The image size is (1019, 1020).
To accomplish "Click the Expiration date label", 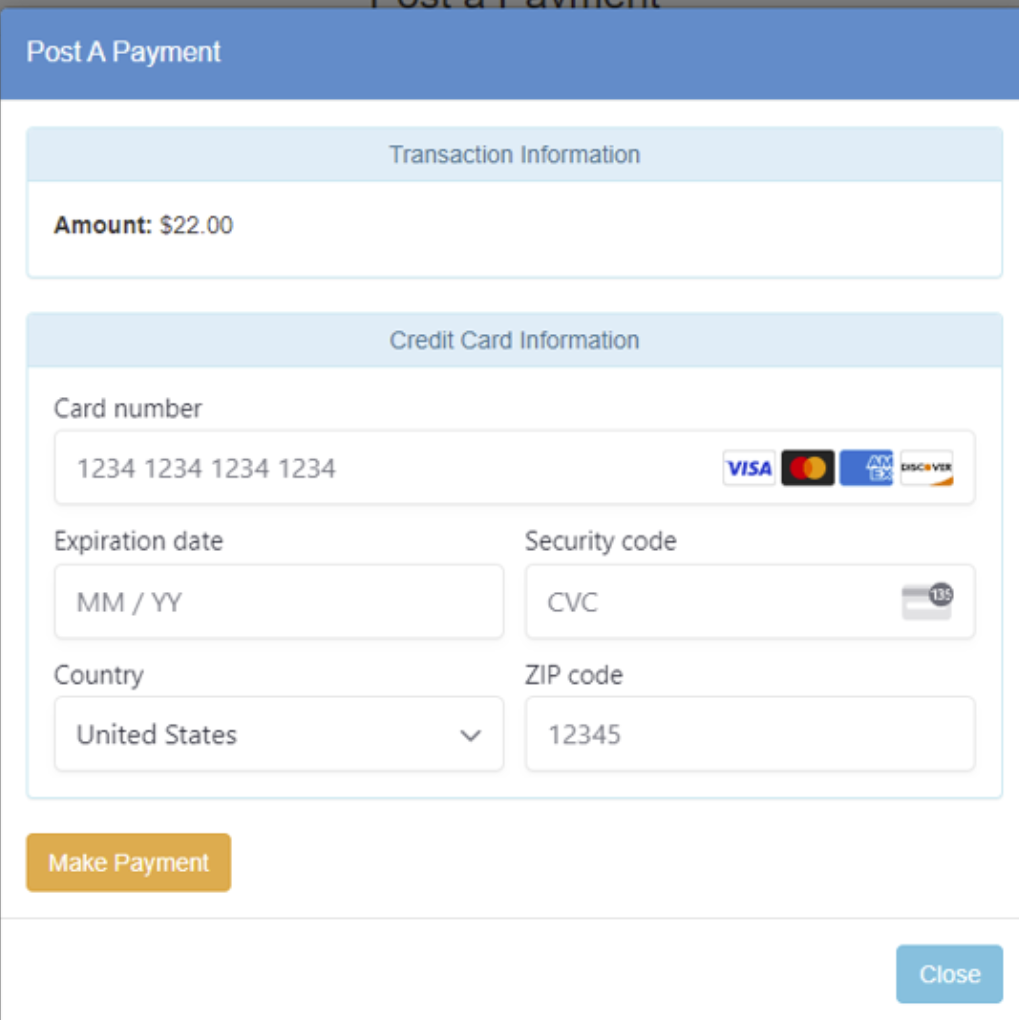I will (x=138, y=541).
